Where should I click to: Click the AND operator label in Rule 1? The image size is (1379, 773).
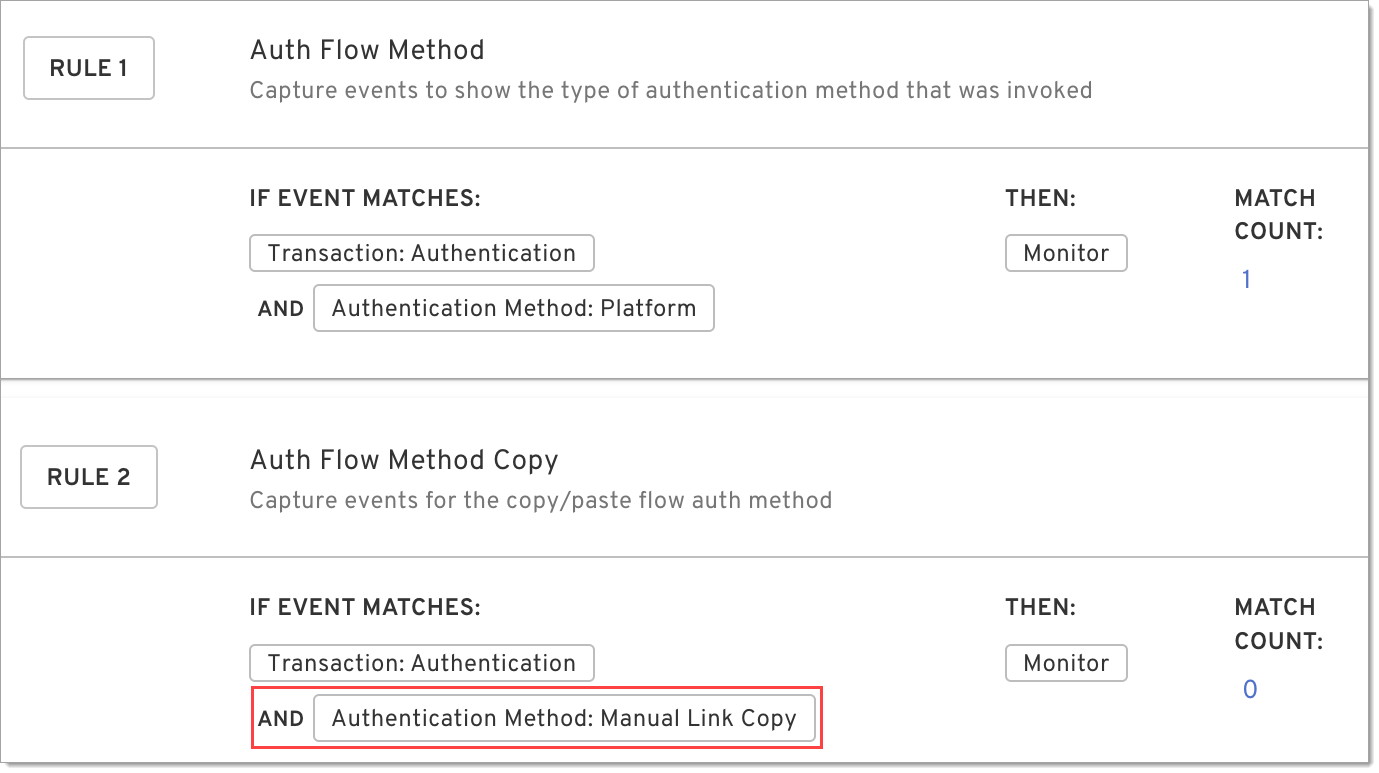[x=281, y=308]
